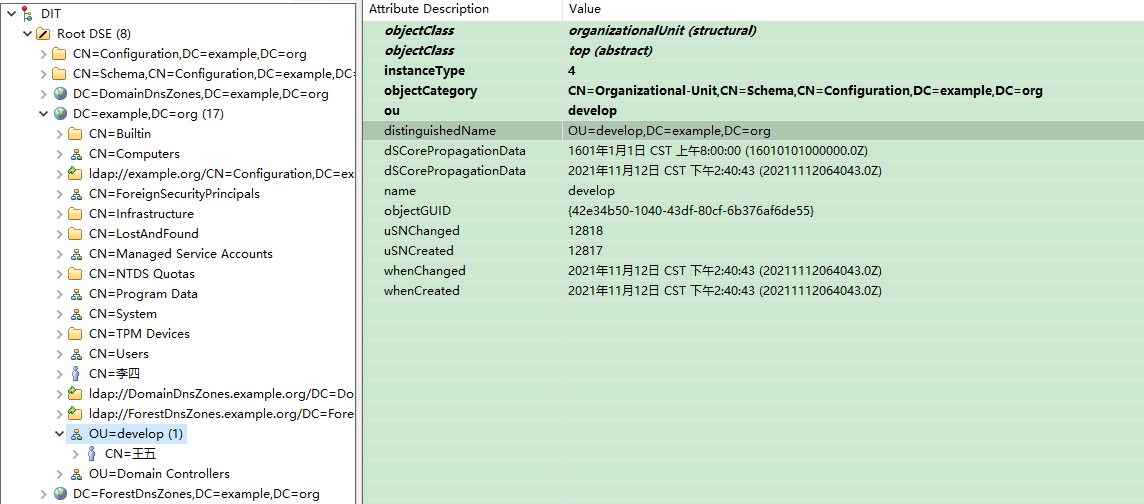Click the CN=李四 person icon
The width and height of the screenshot is (1144, 504).
point(75,373)
